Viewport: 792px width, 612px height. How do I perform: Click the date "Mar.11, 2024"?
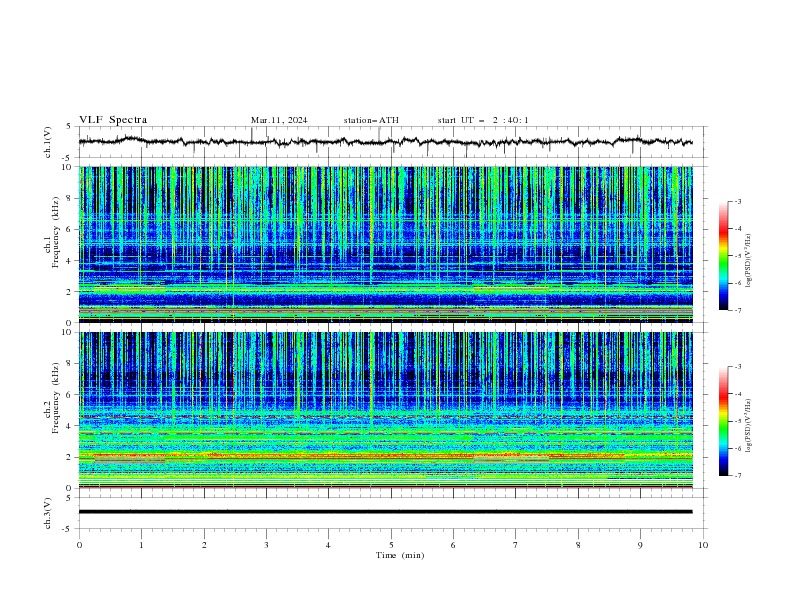pos(279,120)
